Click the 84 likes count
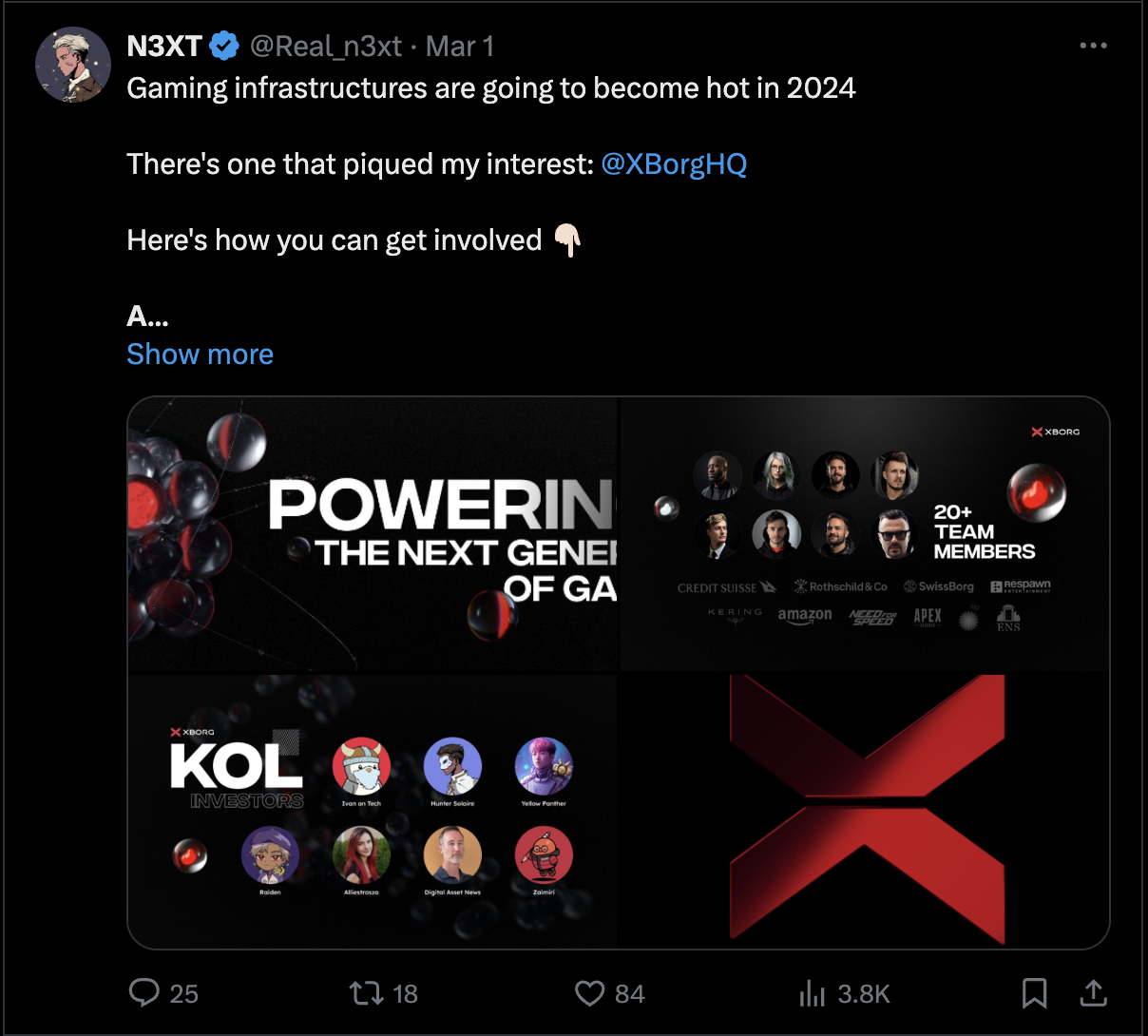This screenshot has width=1148, height=1036. pyautogui.click(x=629, y=994)
